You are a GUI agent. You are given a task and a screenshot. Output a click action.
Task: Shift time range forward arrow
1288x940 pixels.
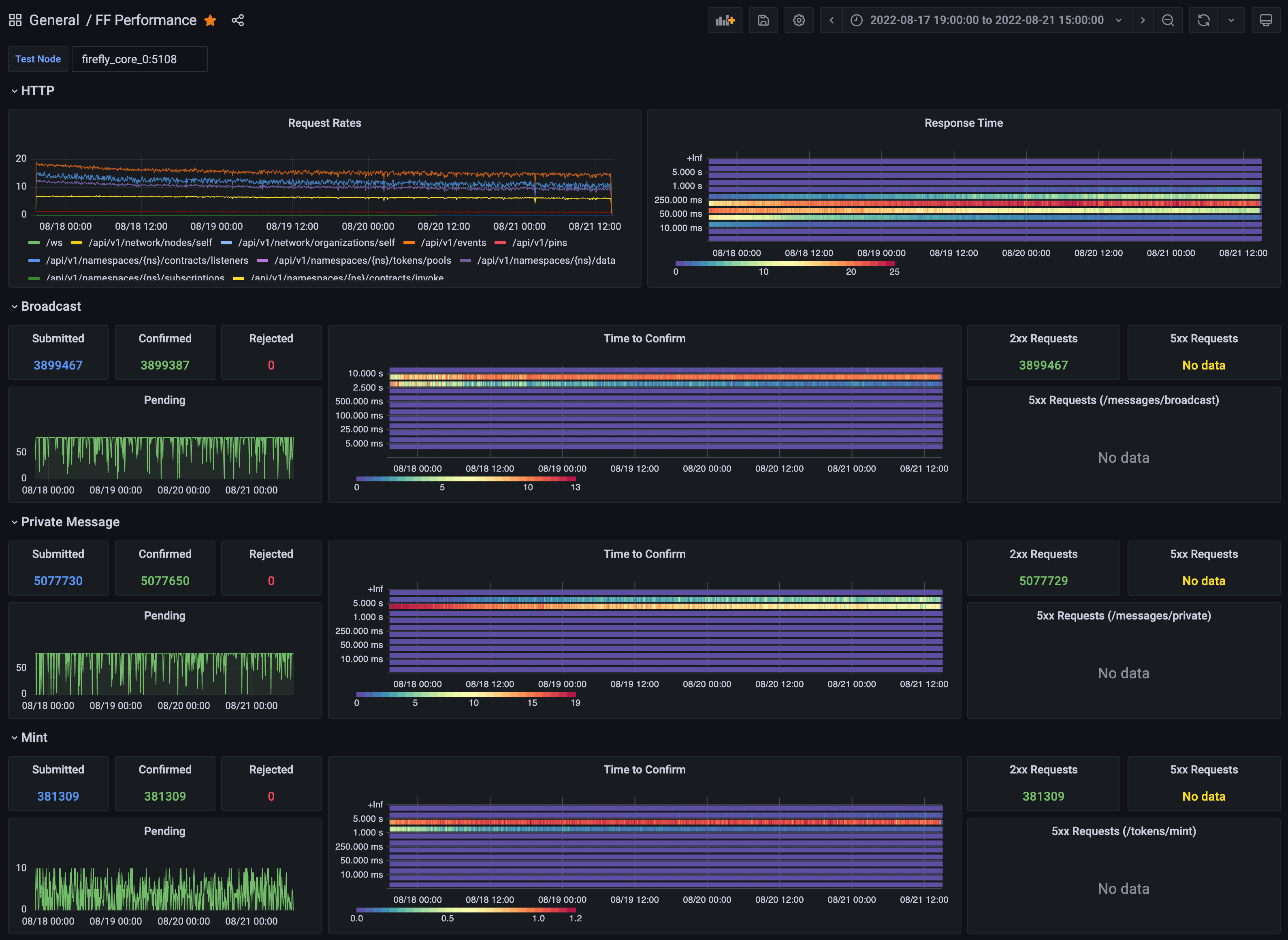click(x=1143, y=21)
